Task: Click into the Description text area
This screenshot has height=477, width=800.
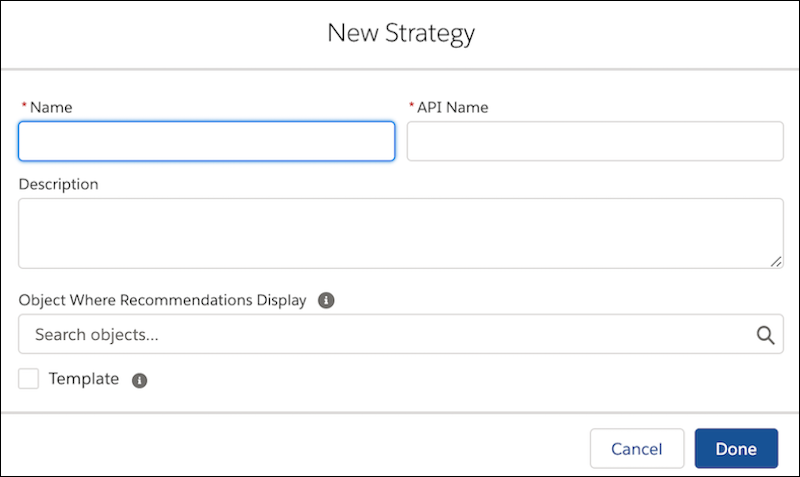Action: pos(401,233)
